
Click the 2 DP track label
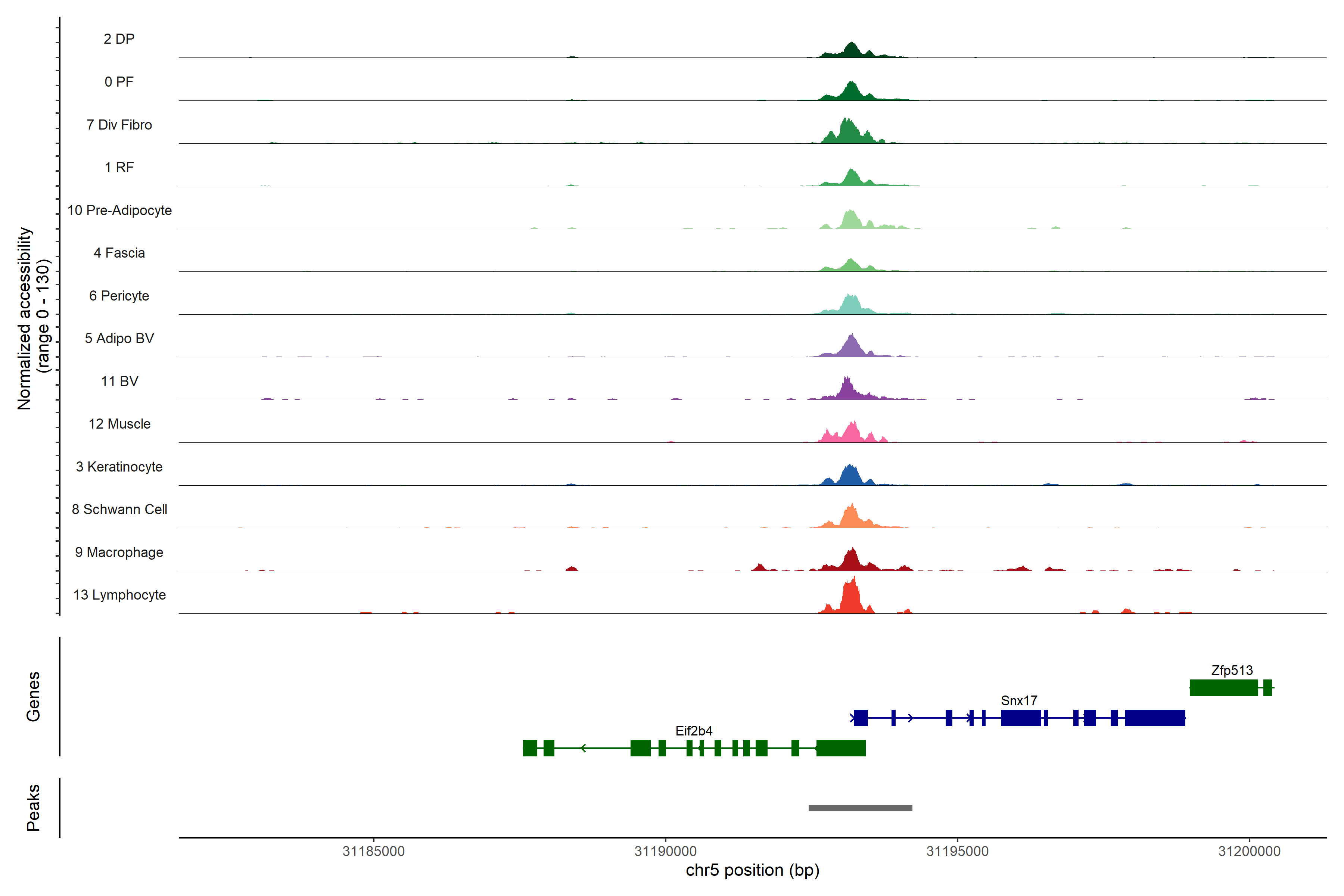point(119,39)
